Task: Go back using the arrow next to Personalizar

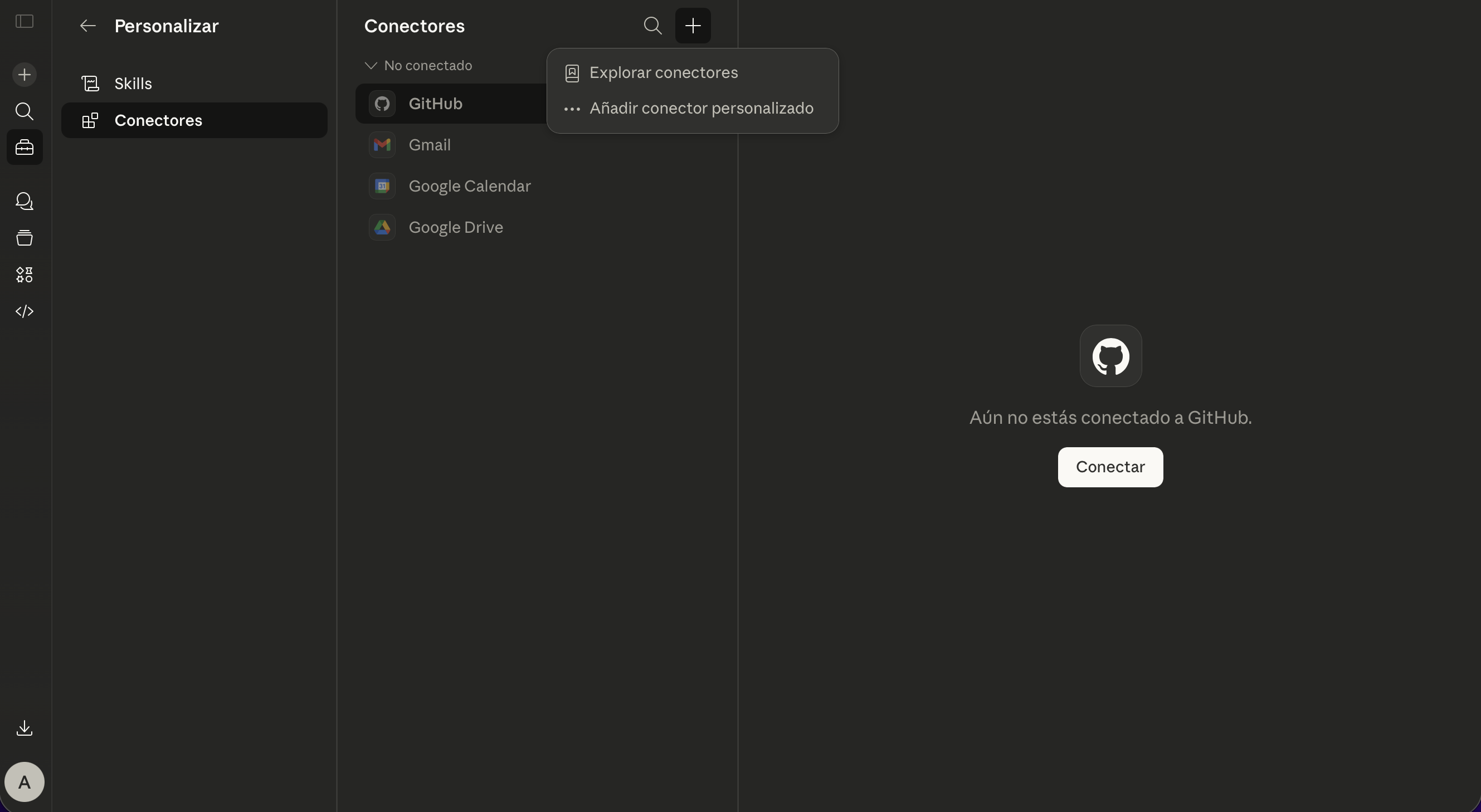Action: 87,25
